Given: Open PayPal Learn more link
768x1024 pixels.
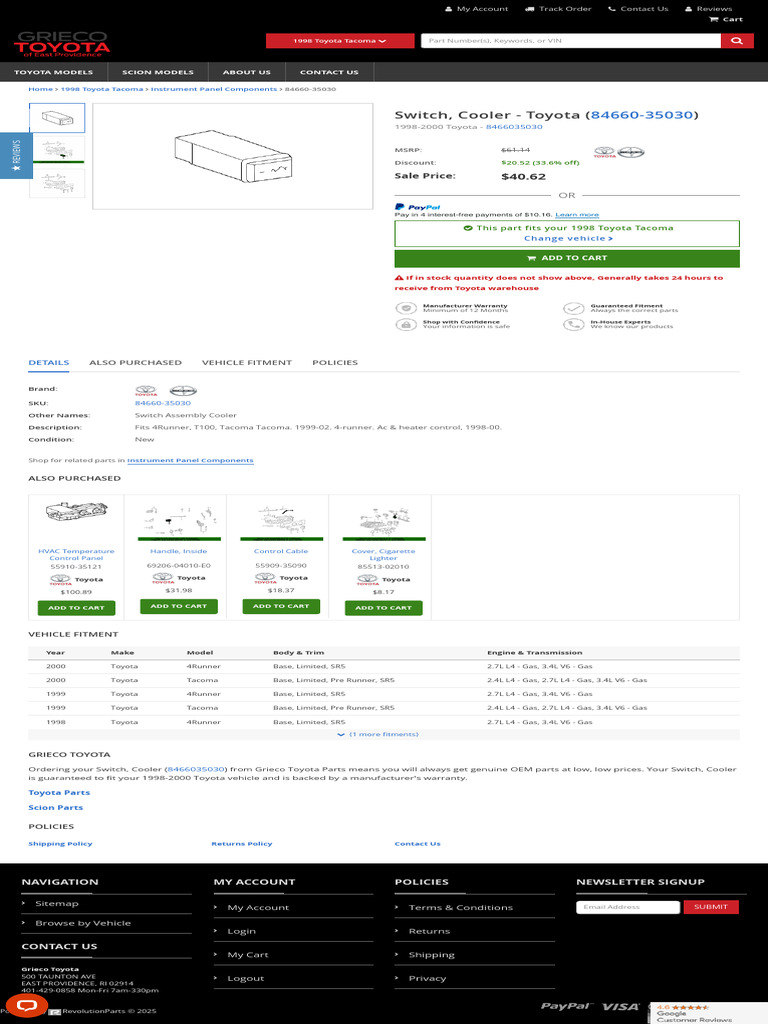Looking at the screenshot, I should point(577,215).
